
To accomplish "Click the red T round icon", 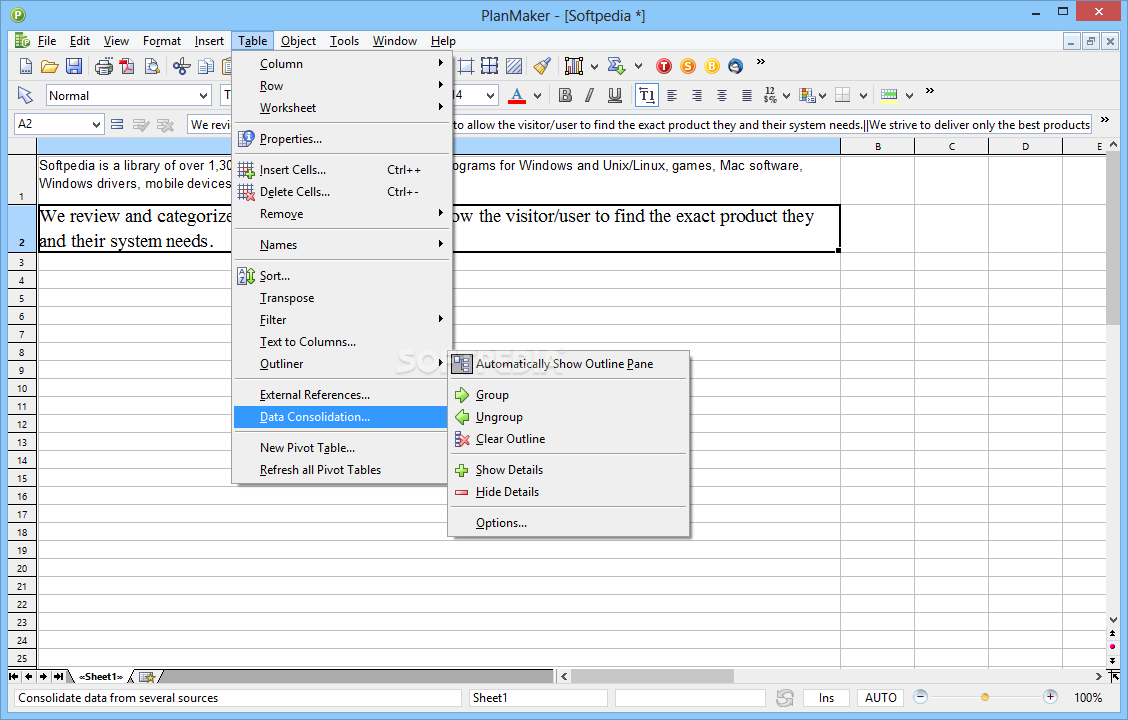I will (664, 66).
